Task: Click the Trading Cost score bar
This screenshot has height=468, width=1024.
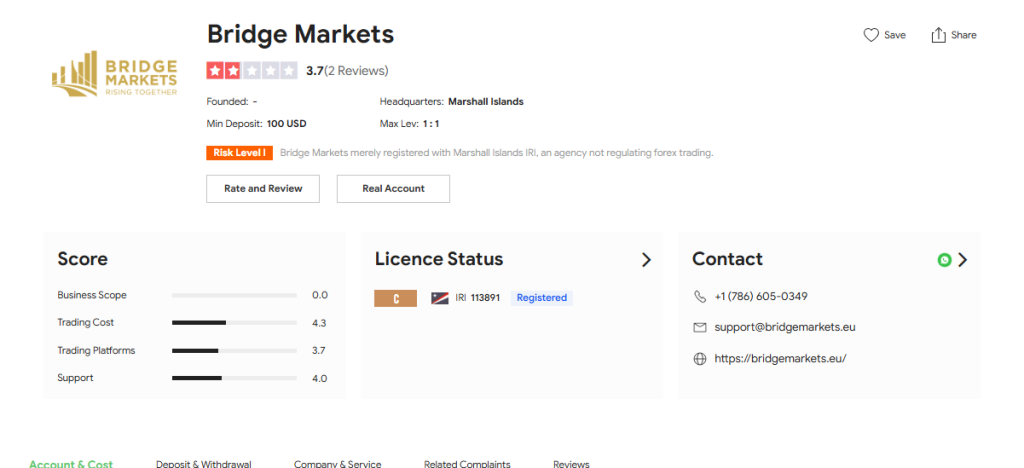Action: pos(234,323)
